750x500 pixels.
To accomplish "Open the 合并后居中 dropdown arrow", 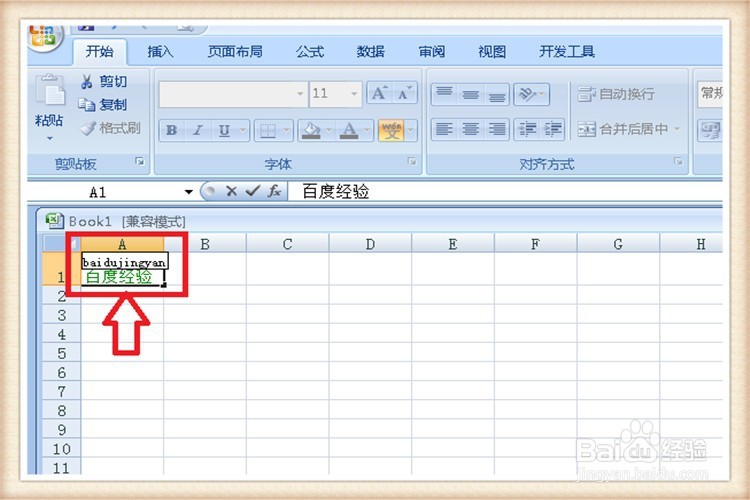I will [676, 129].
